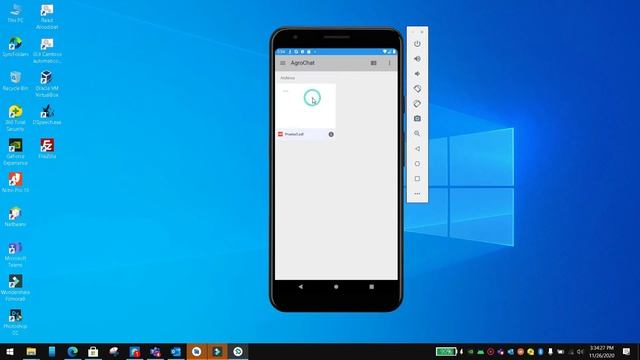Screen dimensions: 640x360
Task: Select Photoshop CC desktop icon
Action: pos(16,322)
